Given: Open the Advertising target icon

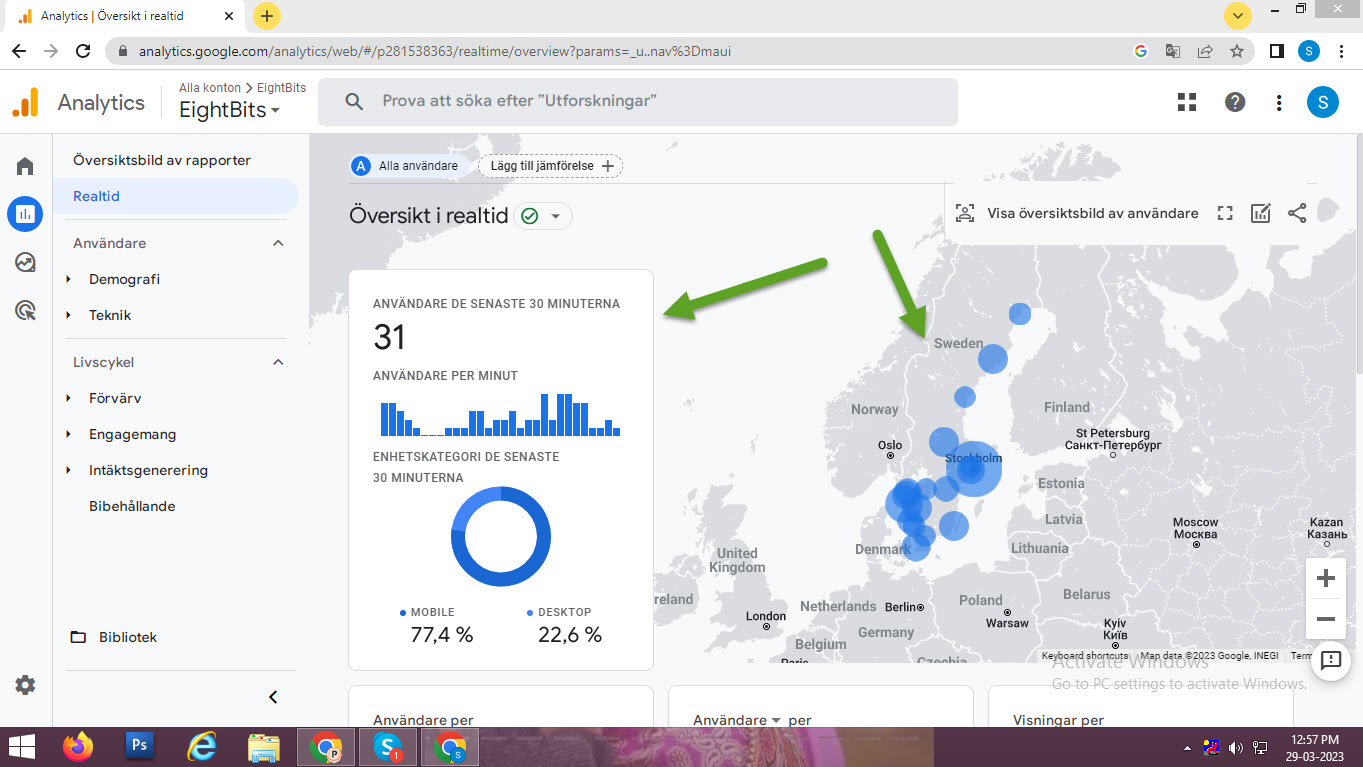Looking at the screenshot, I should click(x=25, y=311).
